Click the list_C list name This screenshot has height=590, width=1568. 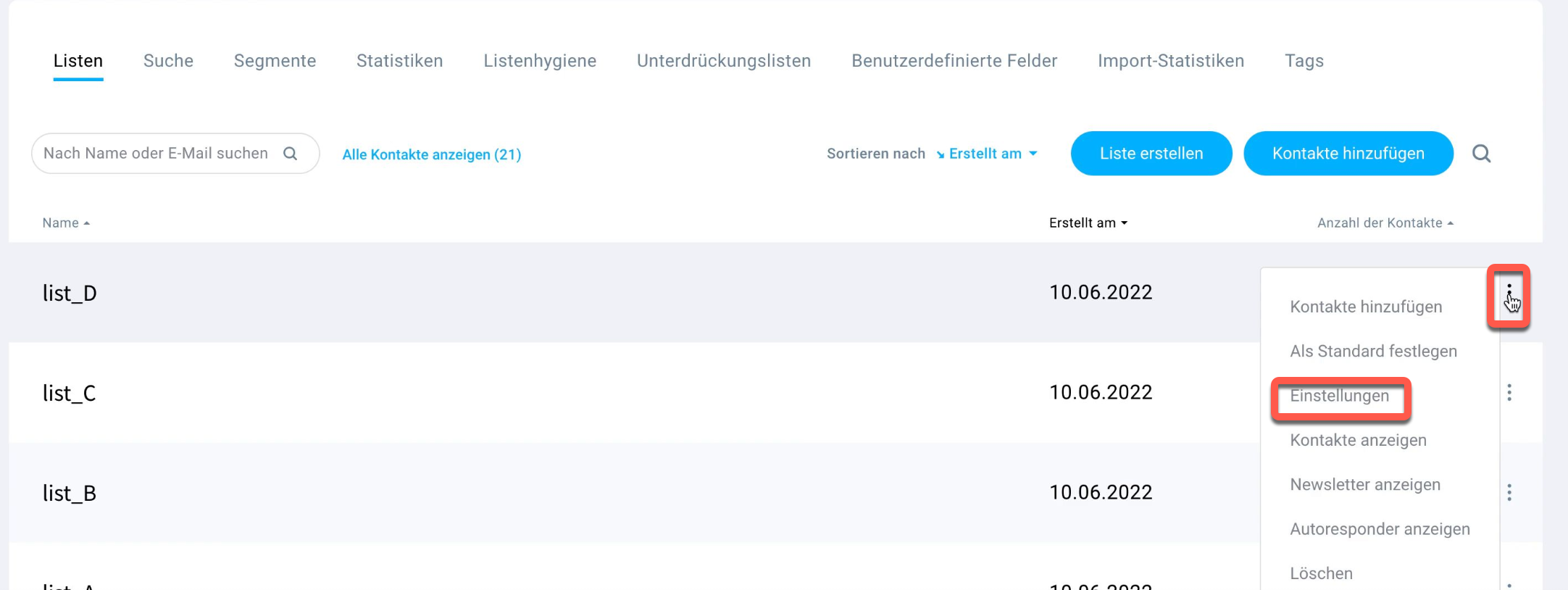70,393
